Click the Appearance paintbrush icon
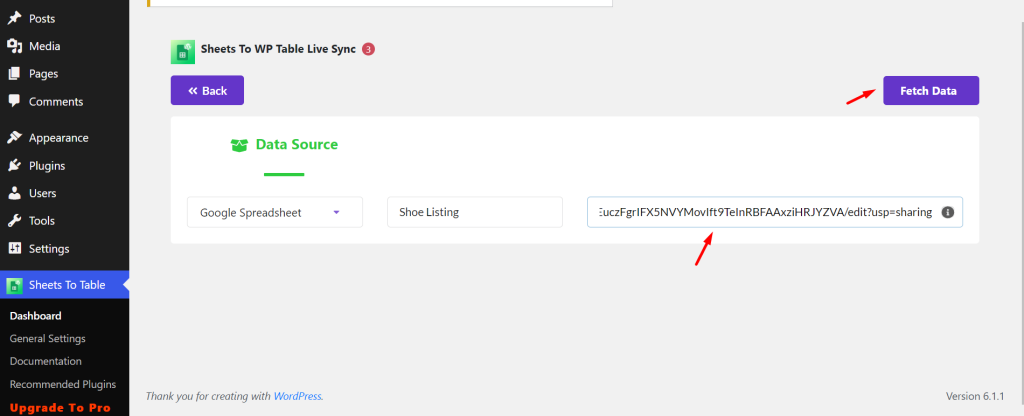 tap(14, 138)
